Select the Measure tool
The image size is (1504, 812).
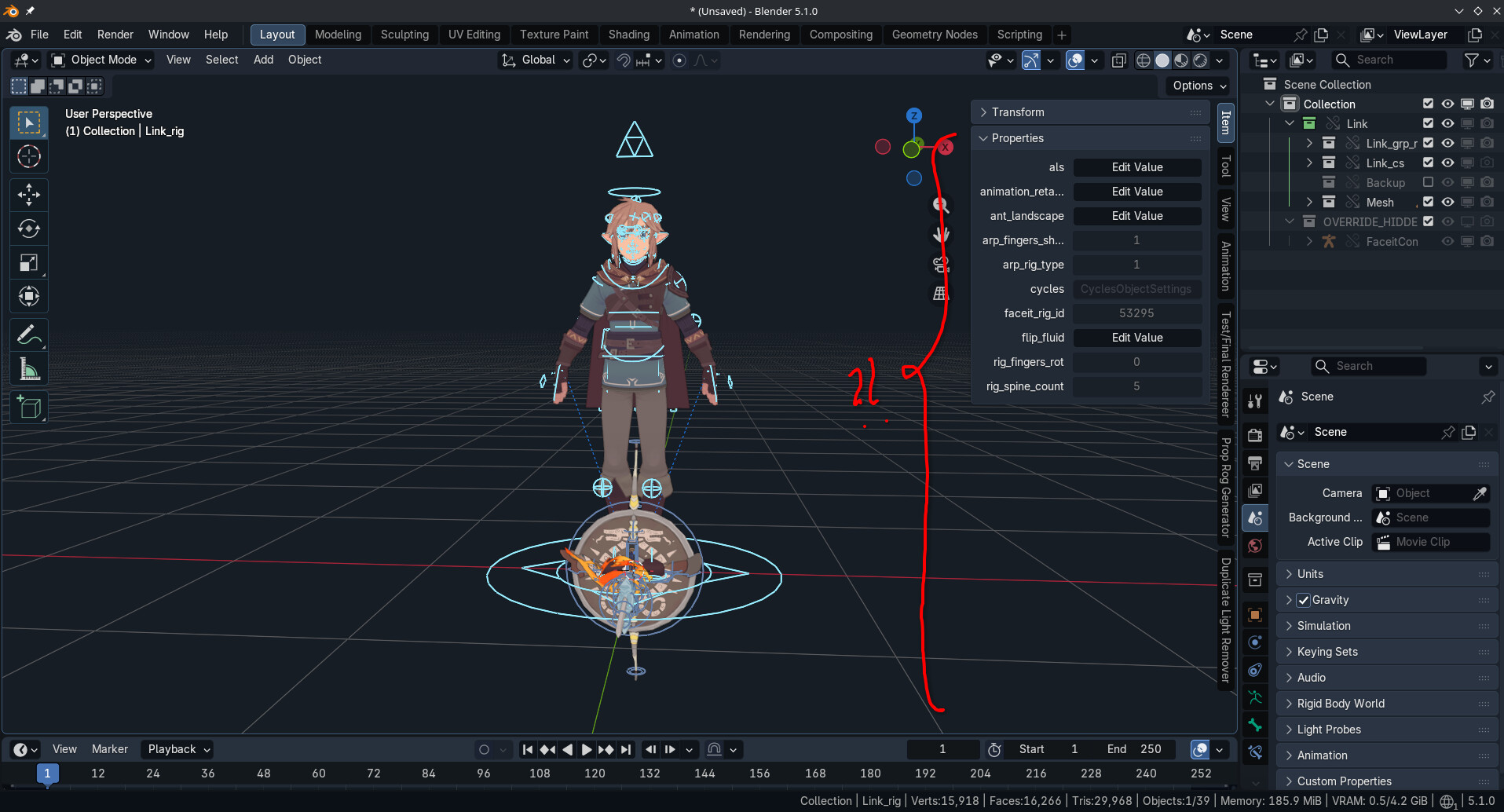(x=29, y=369)
